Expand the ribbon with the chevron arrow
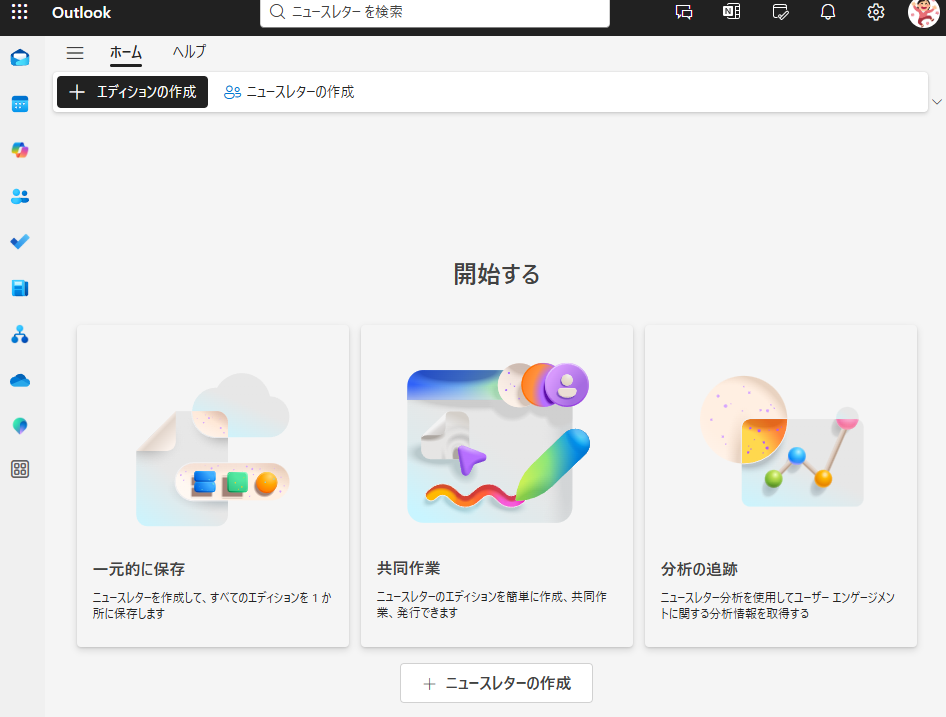This screenshot has height=717, width=946. click(x=937, y=102)
